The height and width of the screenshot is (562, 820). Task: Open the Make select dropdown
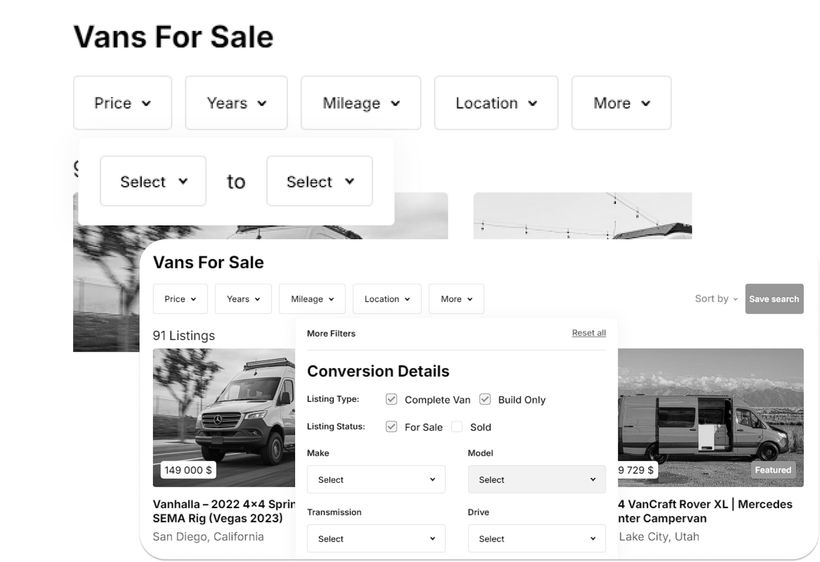tap(376, 479)
